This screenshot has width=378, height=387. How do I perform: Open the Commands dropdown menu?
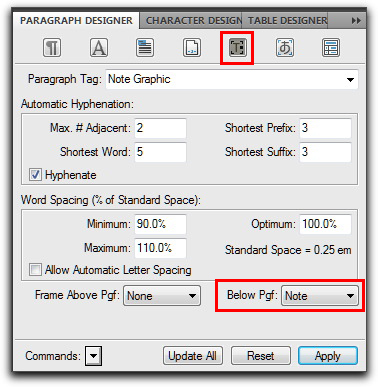93,356
